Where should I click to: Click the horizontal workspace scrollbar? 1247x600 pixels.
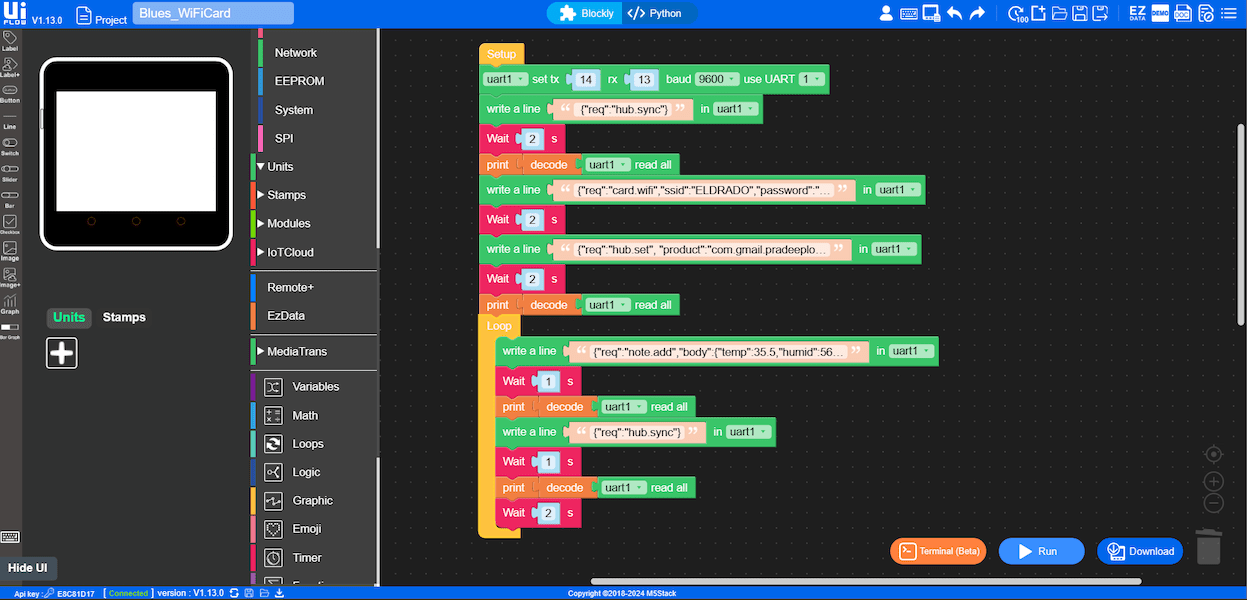[866, 581]
